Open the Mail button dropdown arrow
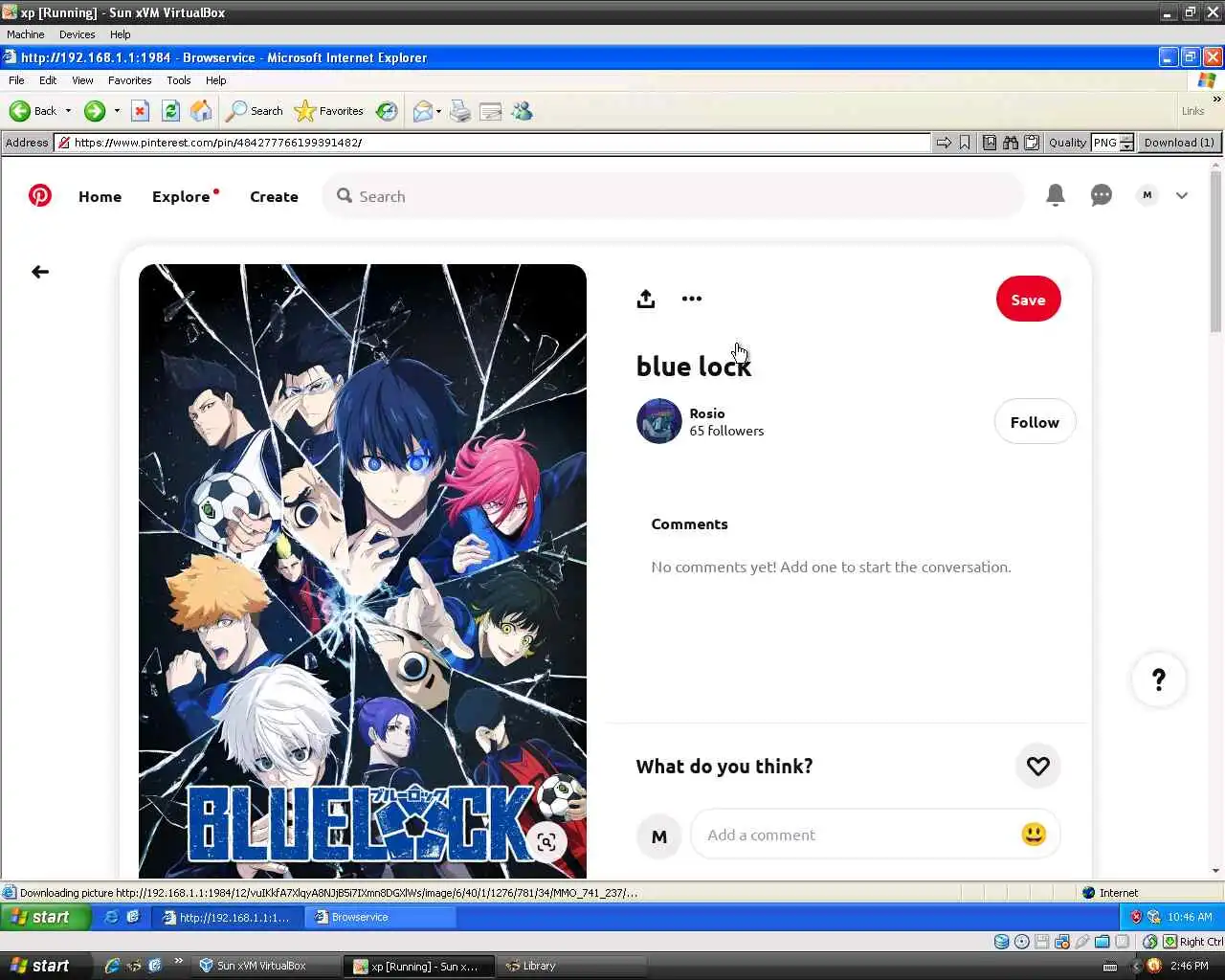The width and height of the screenshot is (1225, 980). 438,111
